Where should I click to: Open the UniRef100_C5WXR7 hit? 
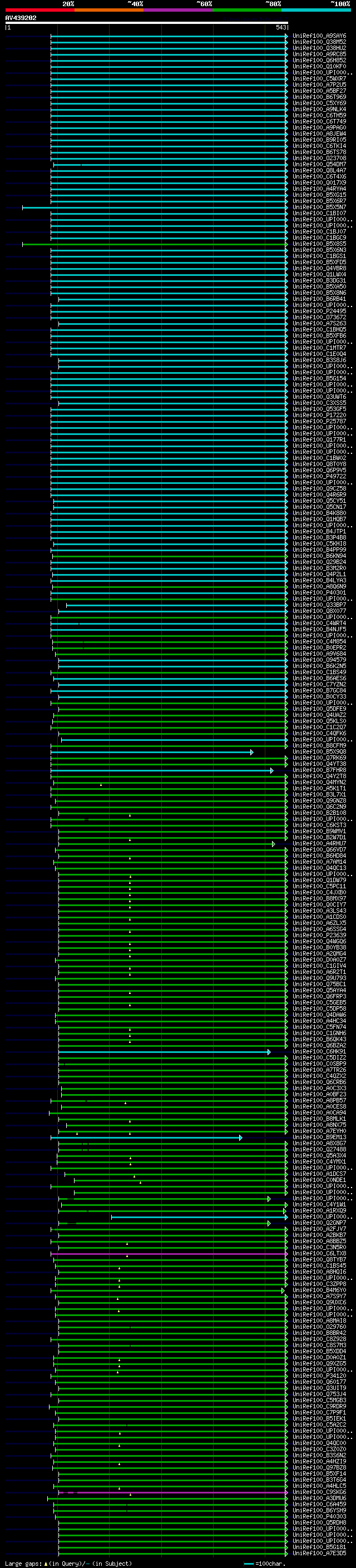319,78
